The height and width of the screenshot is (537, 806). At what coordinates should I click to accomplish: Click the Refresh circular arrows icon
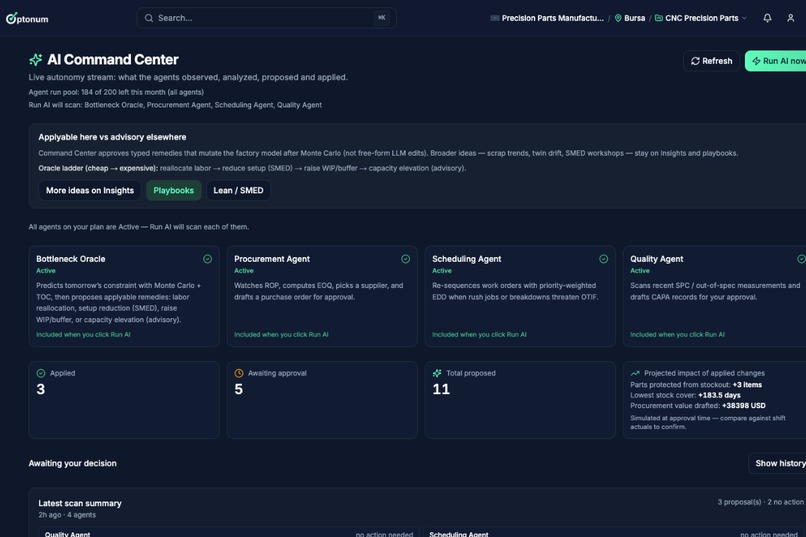695,61
